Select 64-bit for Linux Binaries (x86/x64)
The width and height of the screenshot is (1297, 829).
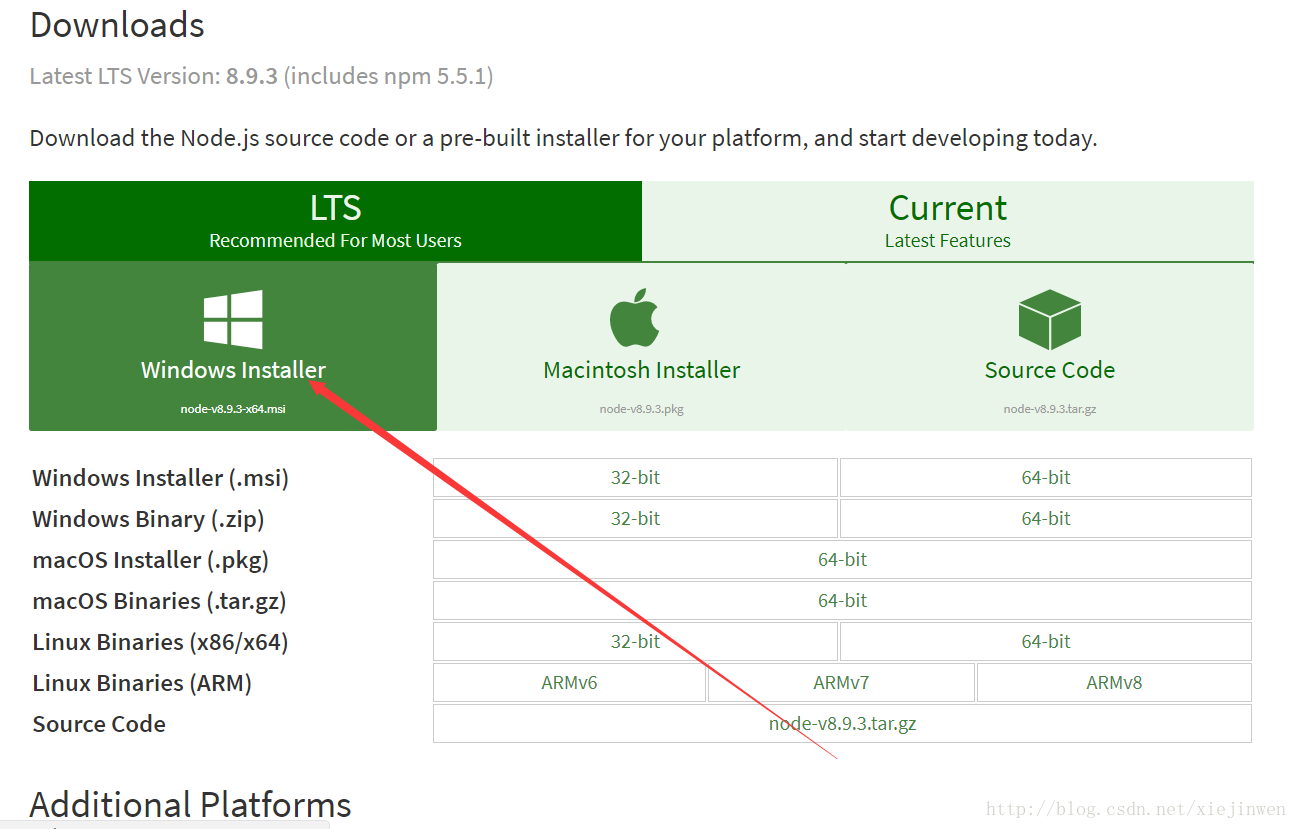(1046, 642)
